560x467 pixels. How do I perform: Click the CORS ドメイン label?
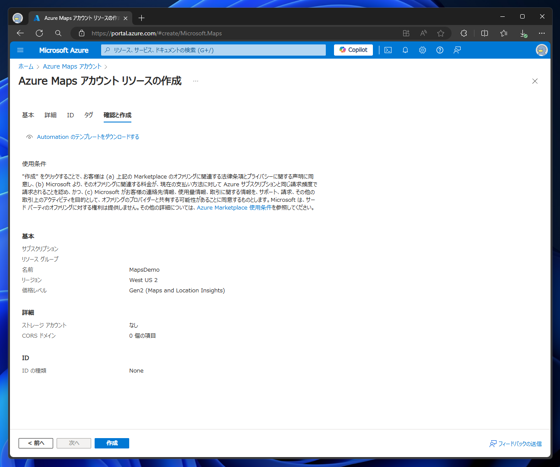tap(39, 336)
